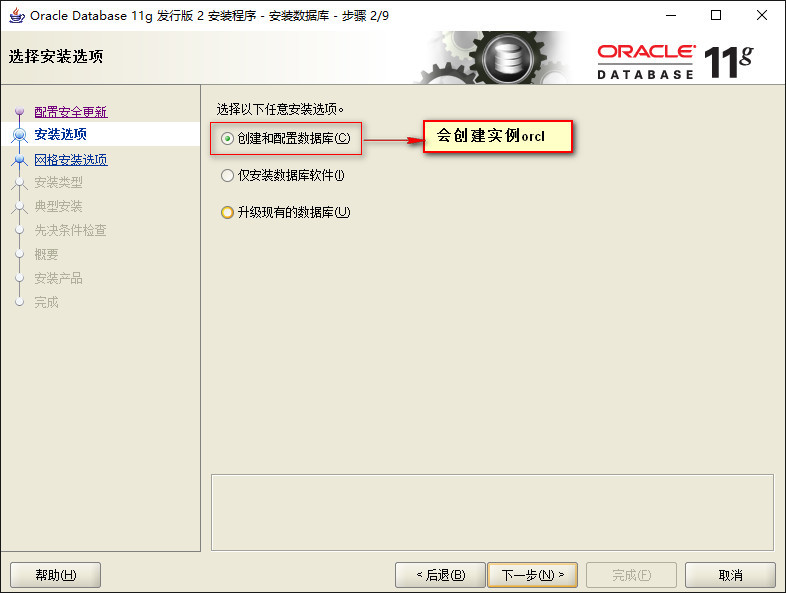The height and width of the screenshot is (593, 786).
Task: Click the empty description text area
Action: tap(492, 512)
